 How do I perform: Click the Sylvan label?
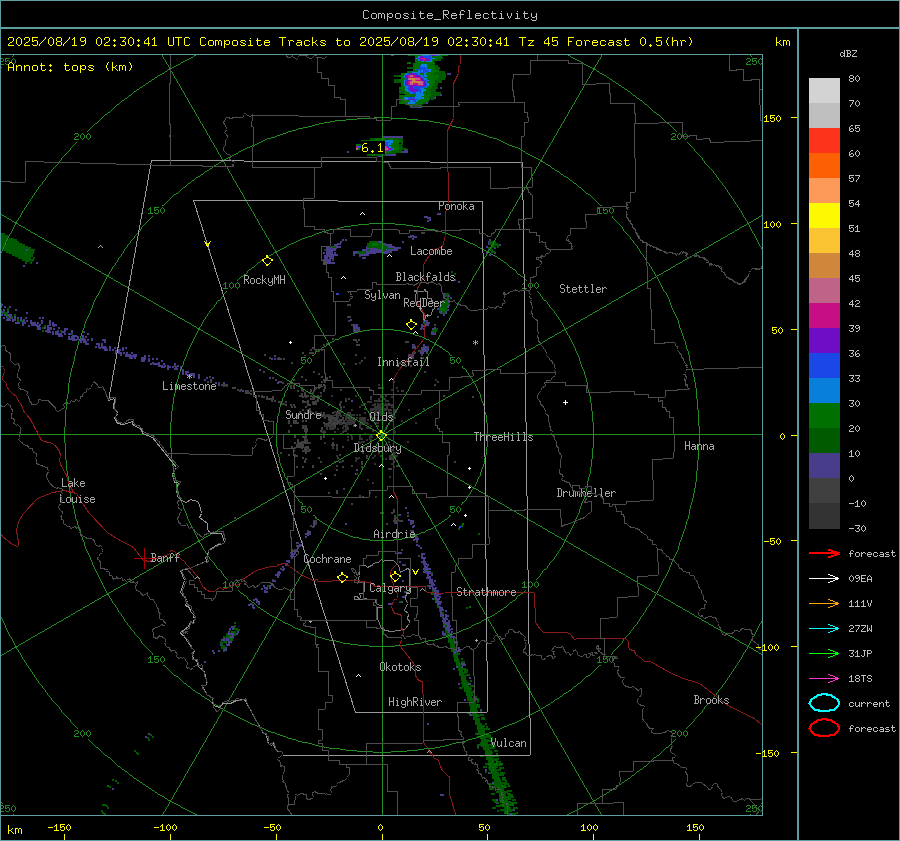(382, 295)
